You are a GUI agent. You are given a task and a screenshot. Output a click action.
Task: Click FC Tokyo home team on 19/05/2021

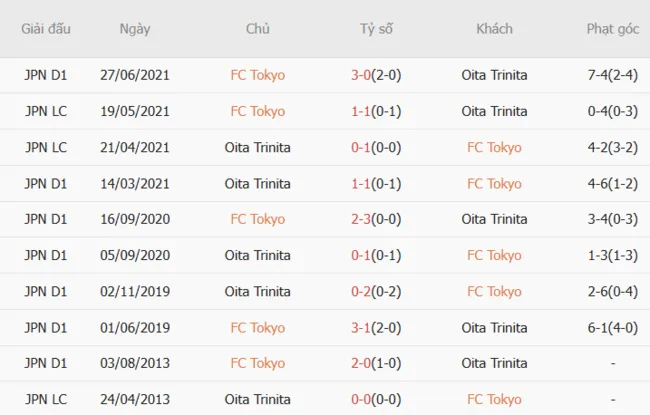pyautogui.click(x=257, y=111)
